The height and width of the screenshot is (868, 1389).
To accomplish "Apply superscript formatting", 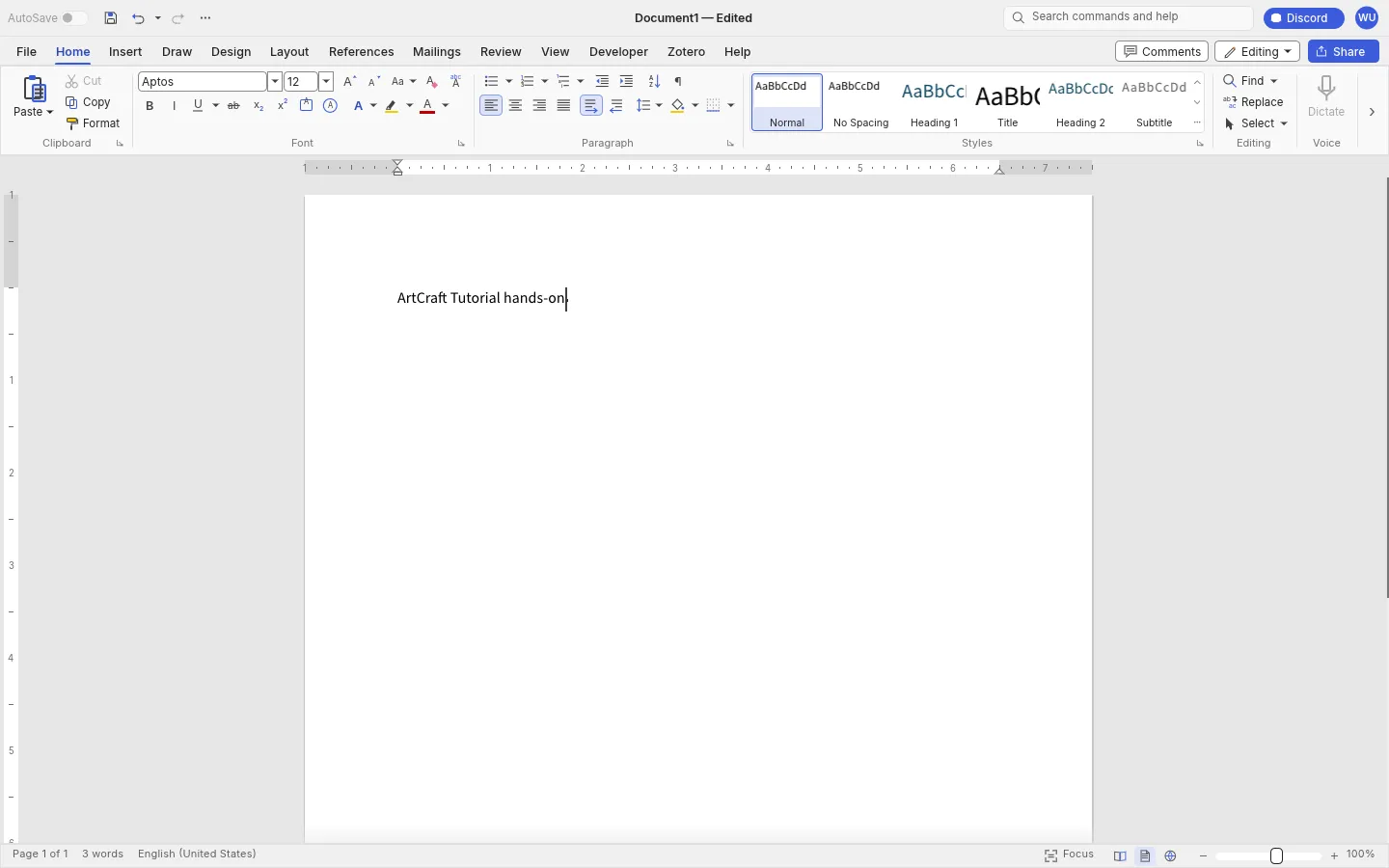I will coord(283,106).
